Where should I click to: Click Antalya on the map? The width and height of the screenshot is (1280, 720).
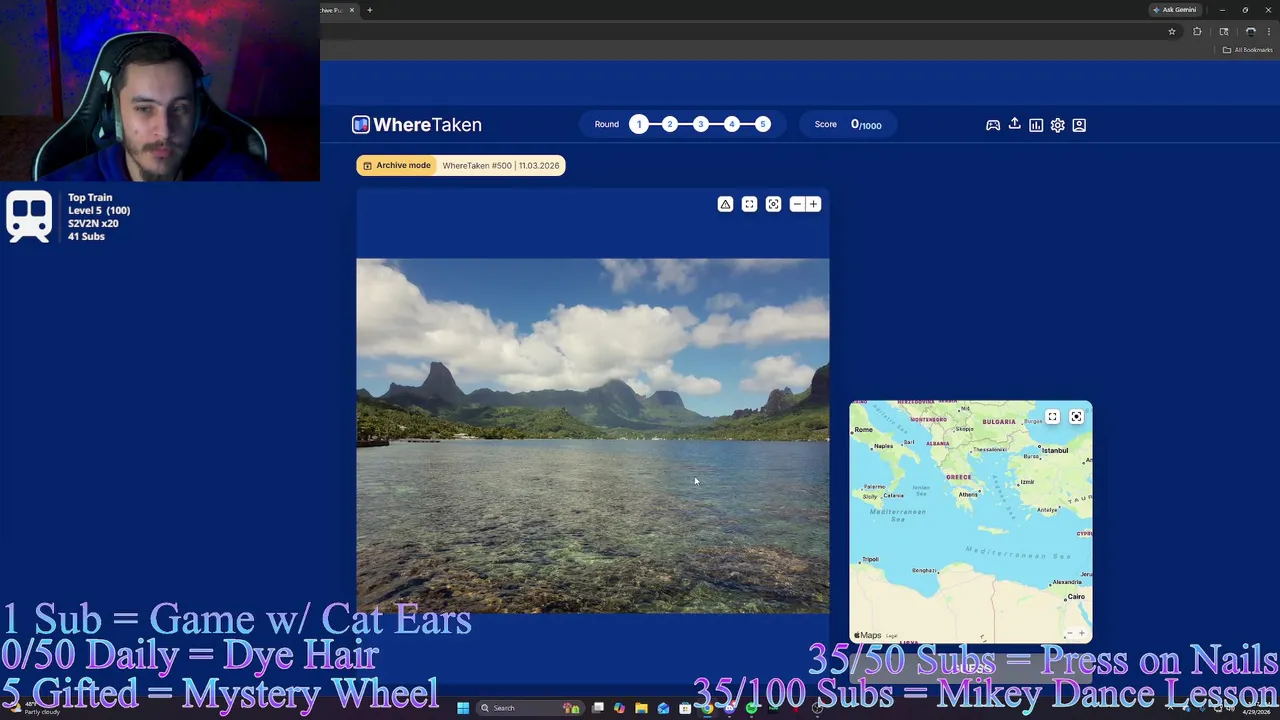(1046, 509)
